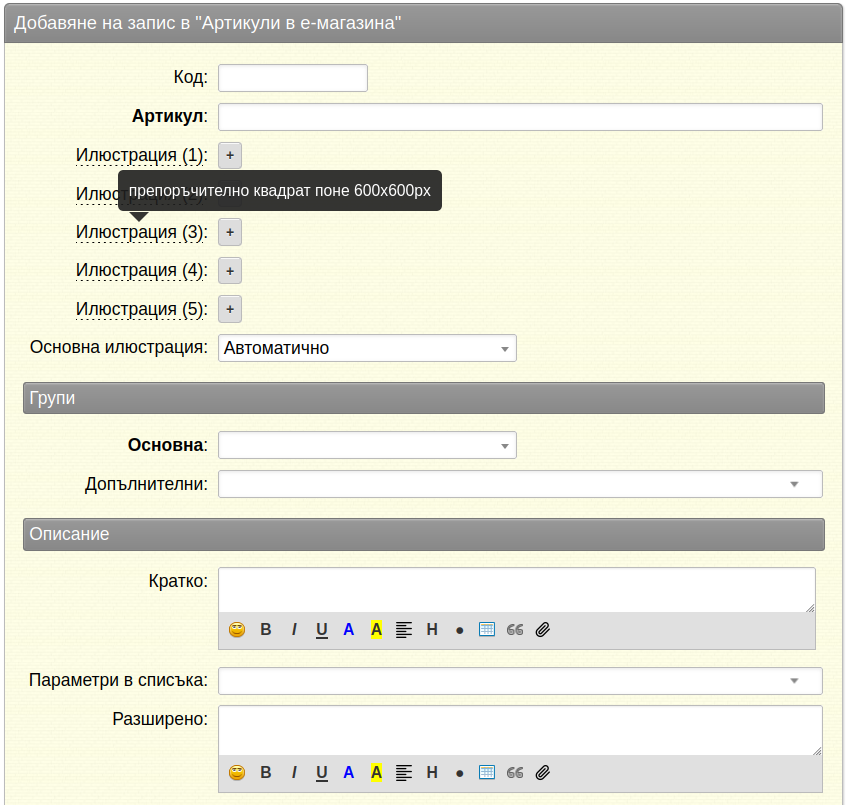847x805 pixels.
Task: Apply yellow highlight in Разширено editor
Action: 377,773
